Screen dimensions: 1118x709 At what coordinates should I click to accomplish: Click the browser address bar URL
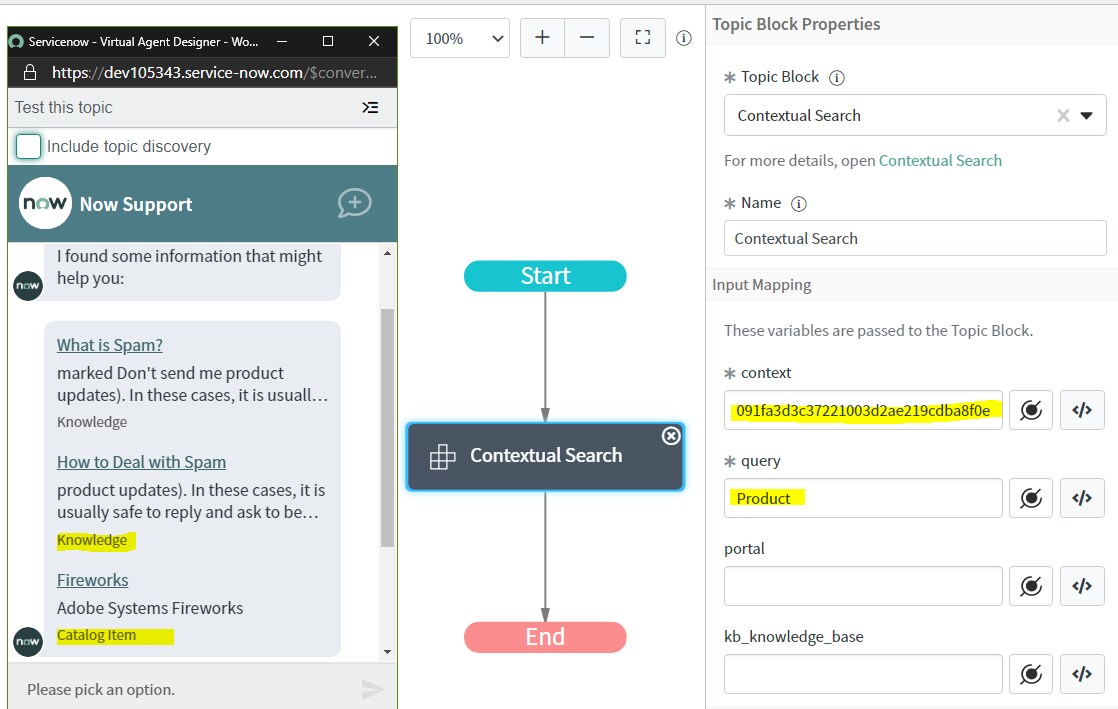click(214, 72)
